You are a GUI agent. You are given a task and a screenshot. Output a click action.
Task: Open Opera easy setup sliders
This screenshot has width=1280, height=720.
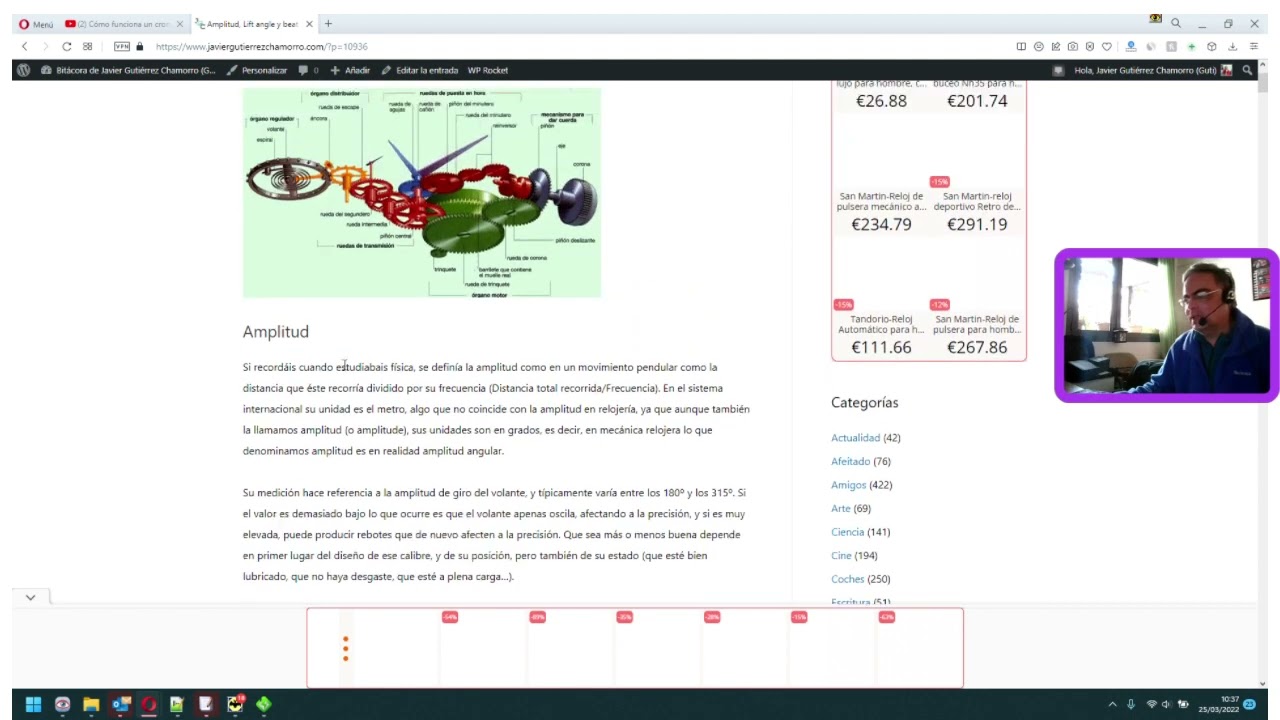coord(1253,47)
